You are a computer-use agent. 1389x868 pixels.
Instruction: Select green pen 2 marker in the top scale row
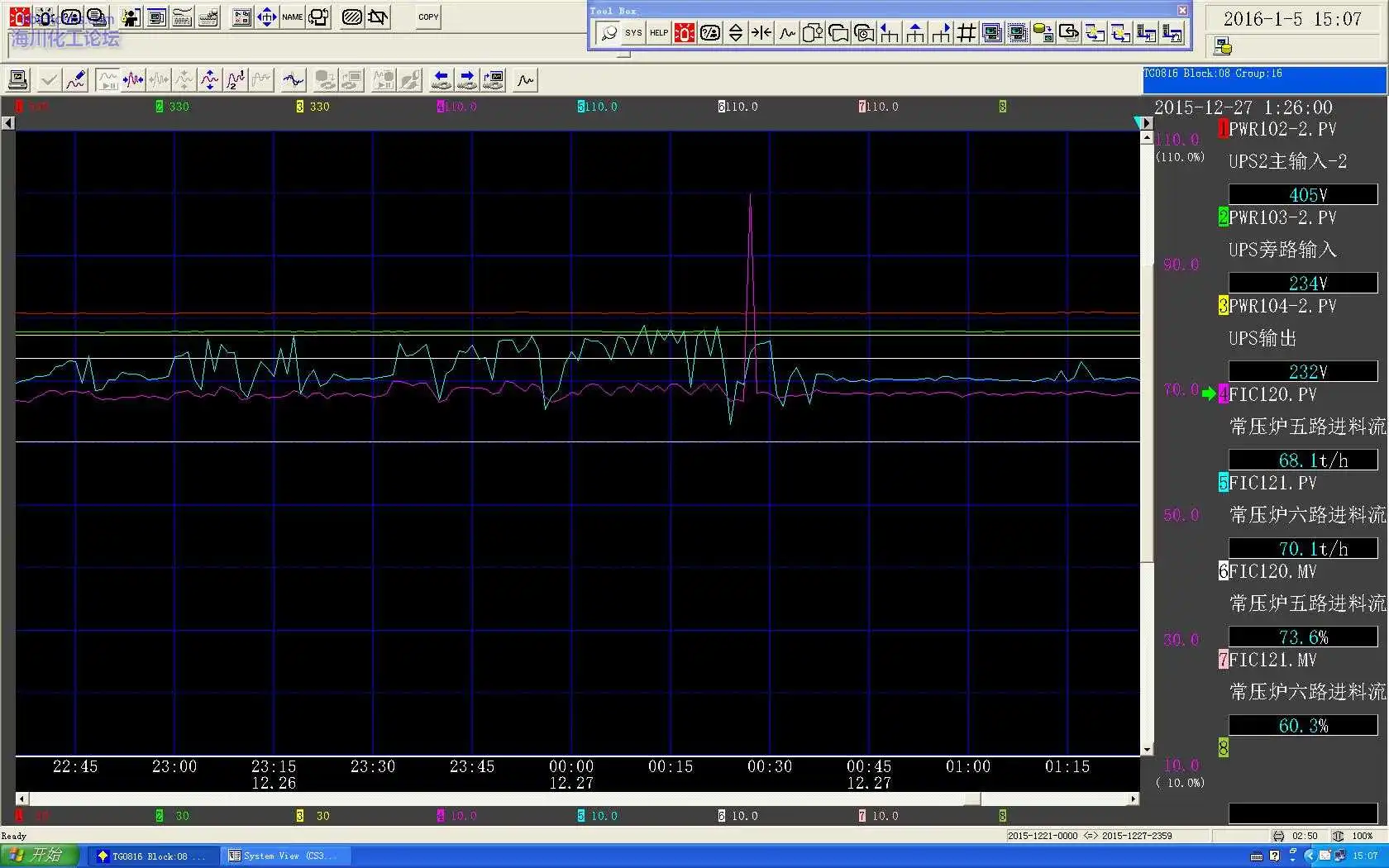pyautogui.click(x=160, y=107)
